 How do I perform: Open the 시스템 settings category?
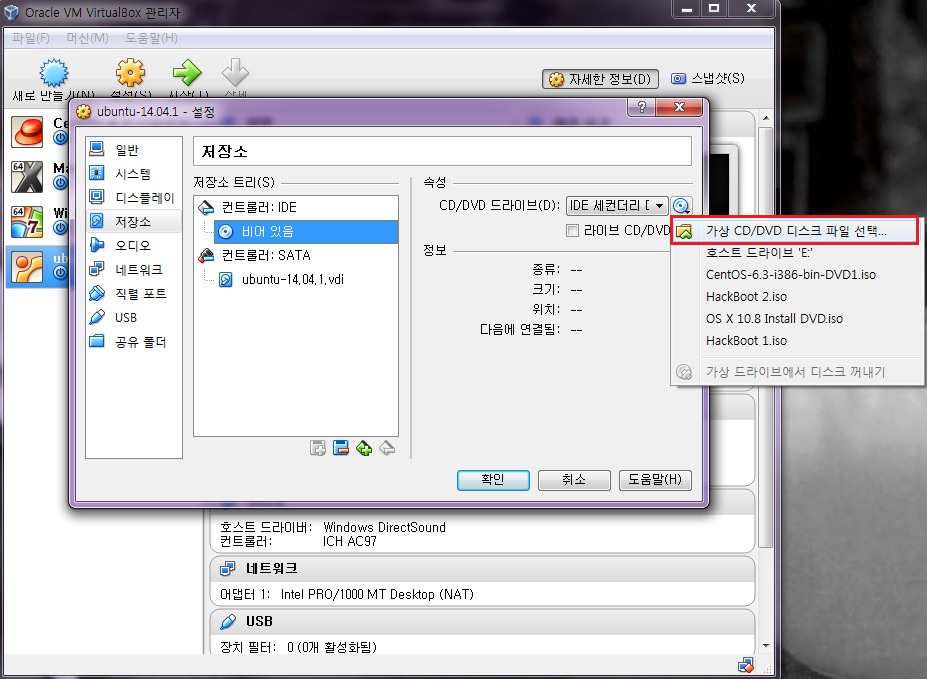tap(133, 174)
